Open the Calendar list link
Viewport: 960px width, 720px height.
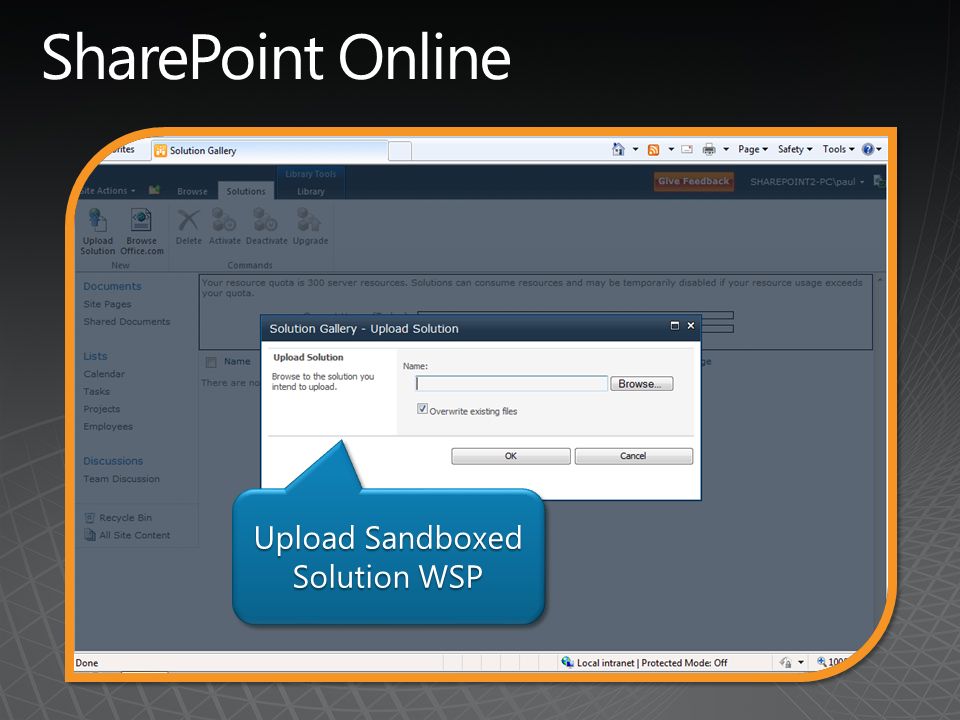point(104,373)
